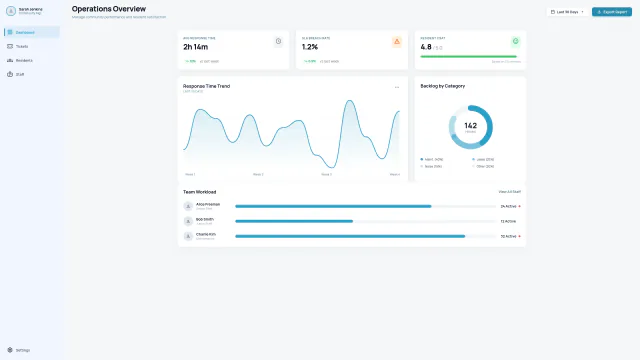Click the dark blue Maintenance legend dot
640x360 pixels.
point(422,160)
